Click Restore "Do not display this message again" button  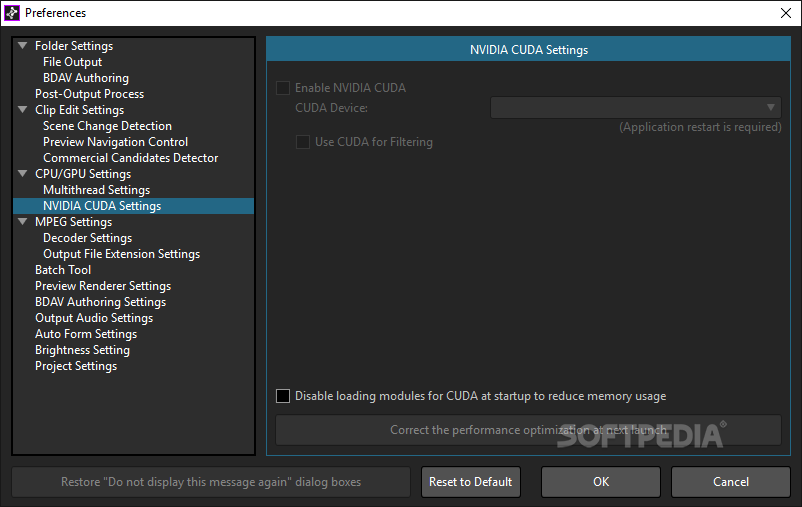point(211,481)
